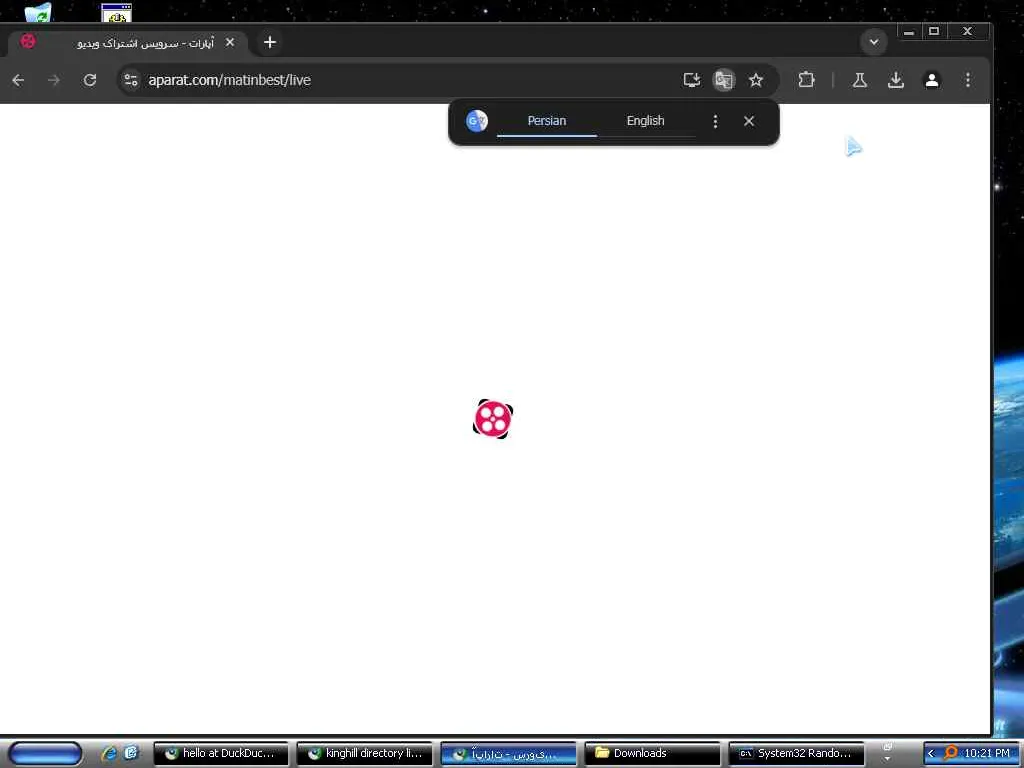Reload the Aparat page
This screenshot has height=768, width=1024.
90,80
